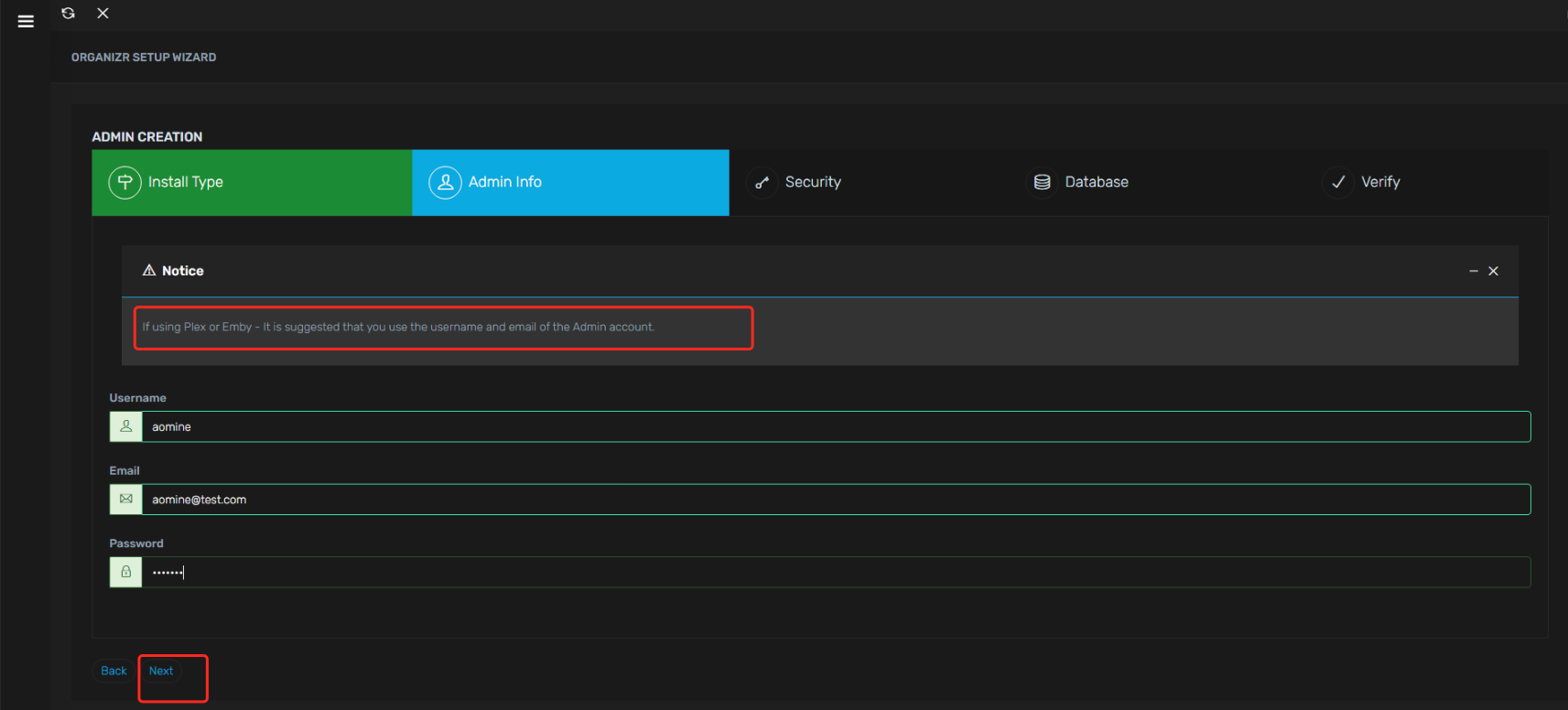Click the user icon beside Username field
Screen dimensions: 1568x710
point(126,426)
